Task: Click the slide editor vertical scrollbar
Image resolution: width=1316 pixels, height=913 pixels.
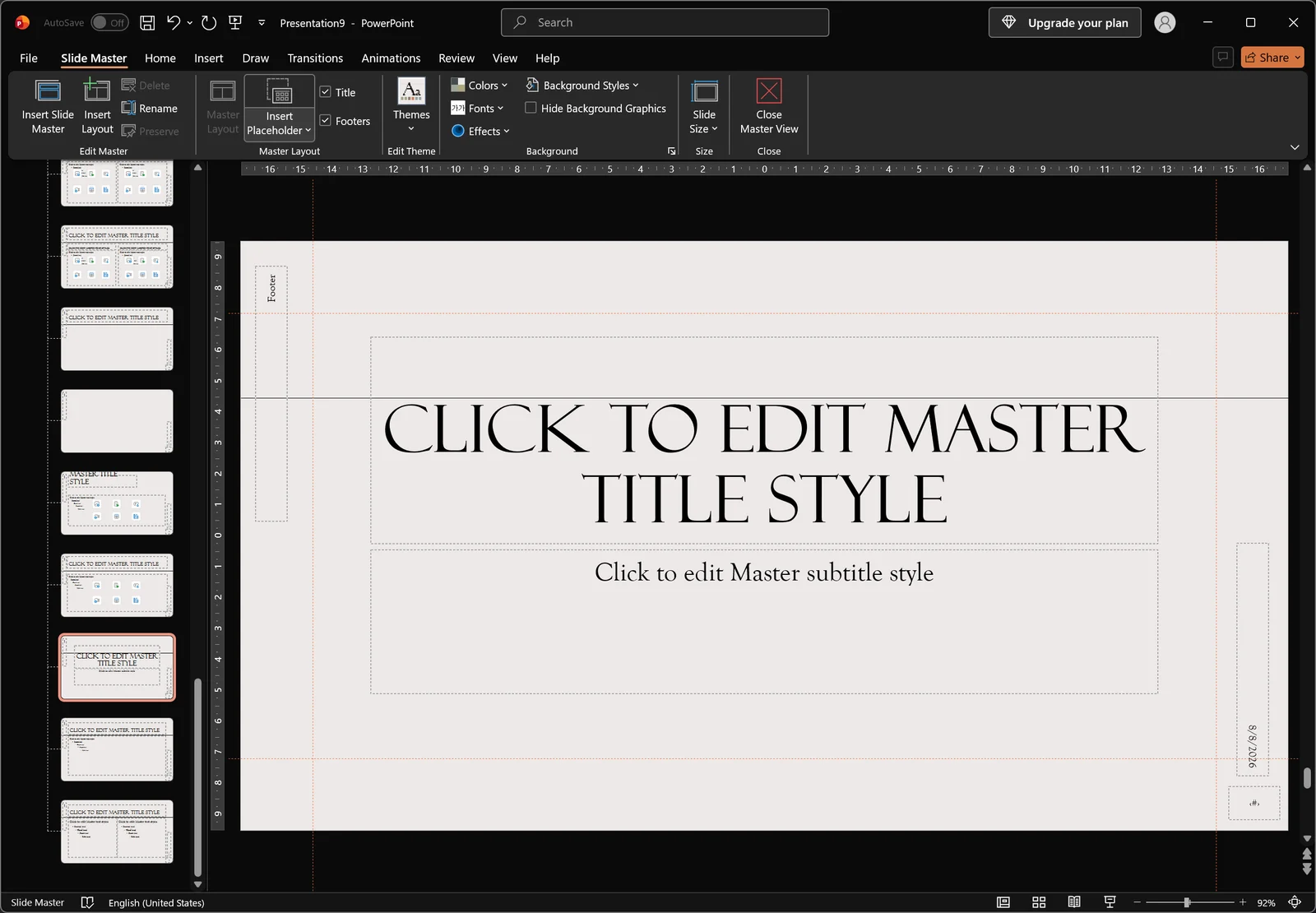Action: (1307, 777)
